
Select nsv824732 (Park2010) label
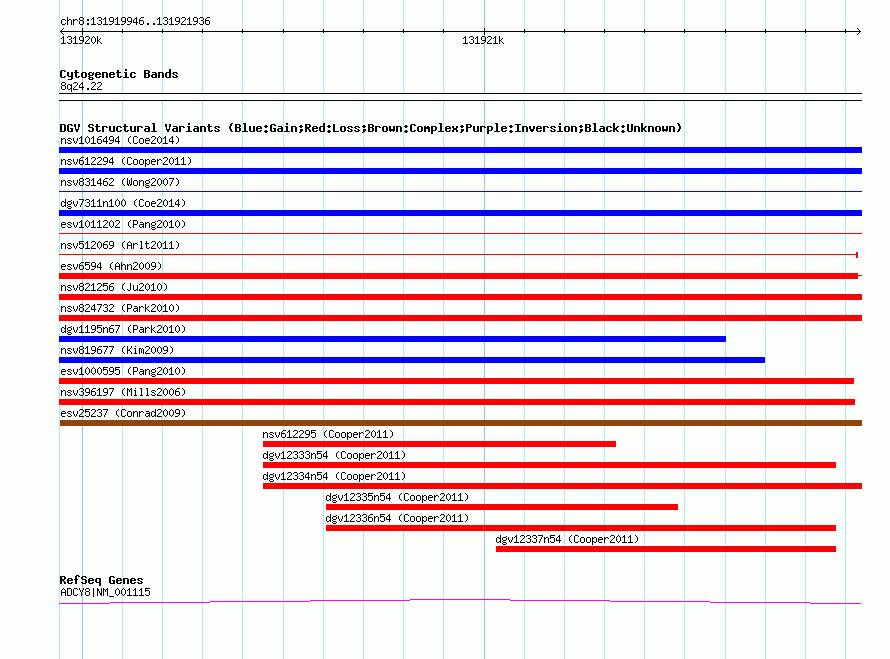120,308
